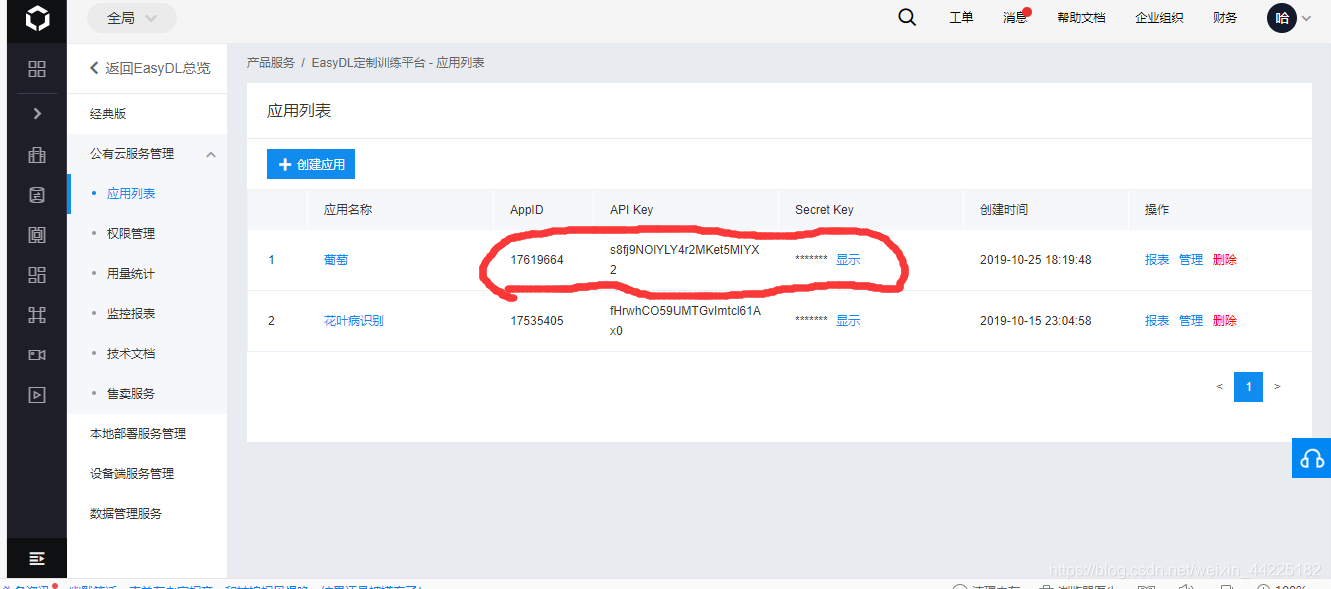This screenshot has width=1331, height=589.
Task: Open the search magnifier in top bar
Action: (907, 17)
